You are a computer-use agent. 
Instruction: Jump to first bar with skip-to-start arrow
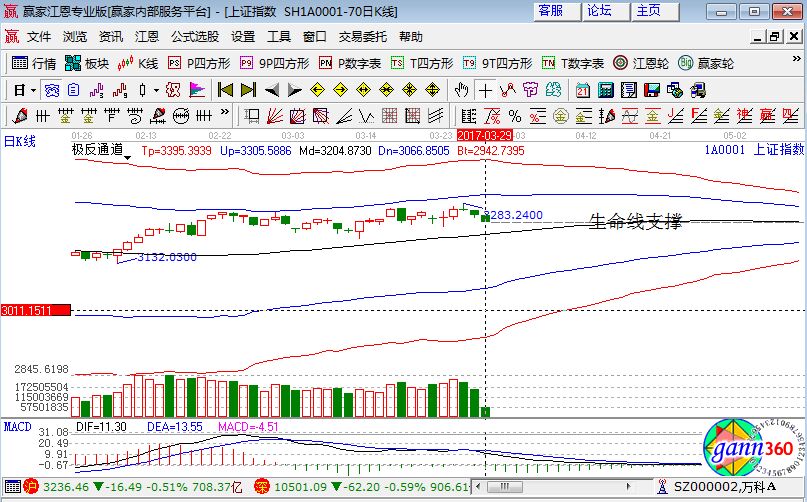(226, 90)
